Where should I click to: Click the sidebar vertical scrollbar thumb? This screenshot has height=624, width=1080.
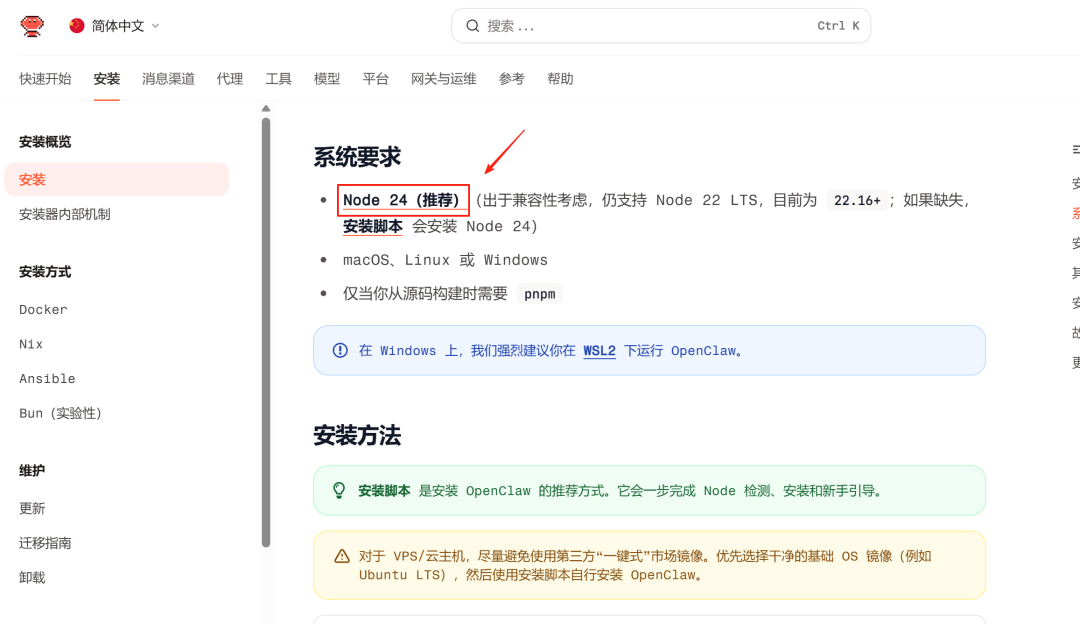pos(266,330)
